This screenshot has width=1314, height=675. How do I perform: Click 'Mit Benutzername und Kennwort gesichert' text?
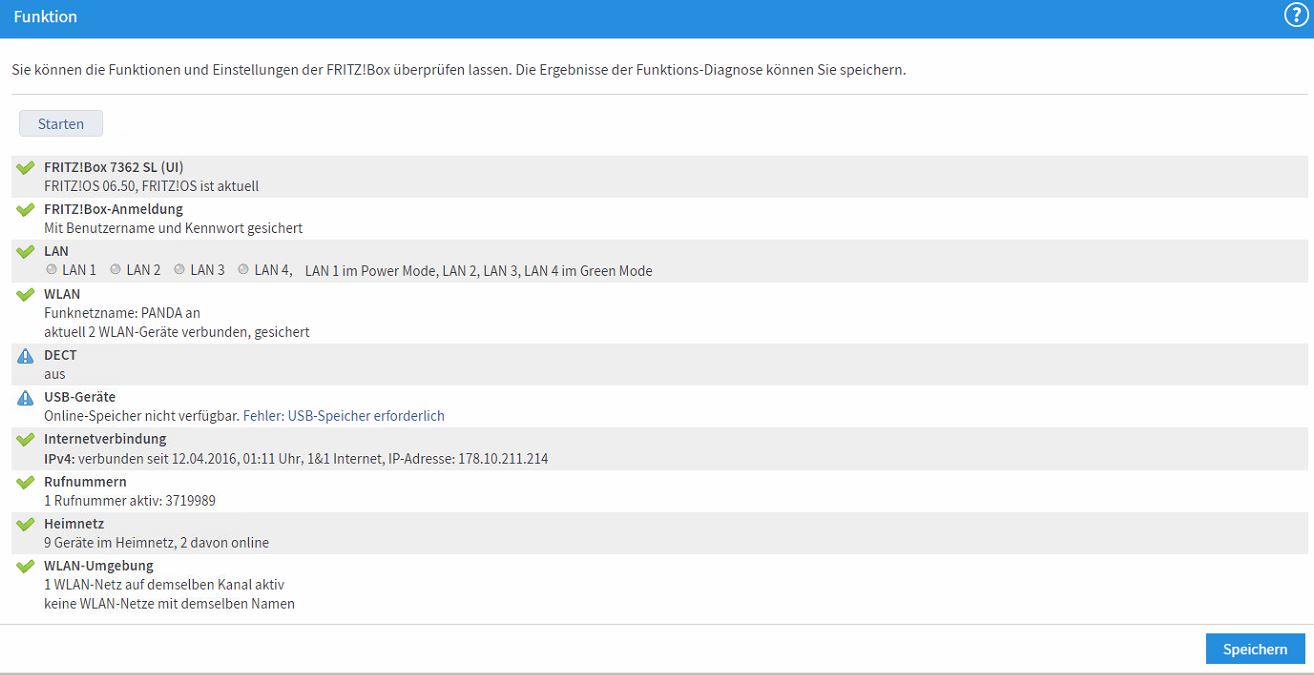173,228
